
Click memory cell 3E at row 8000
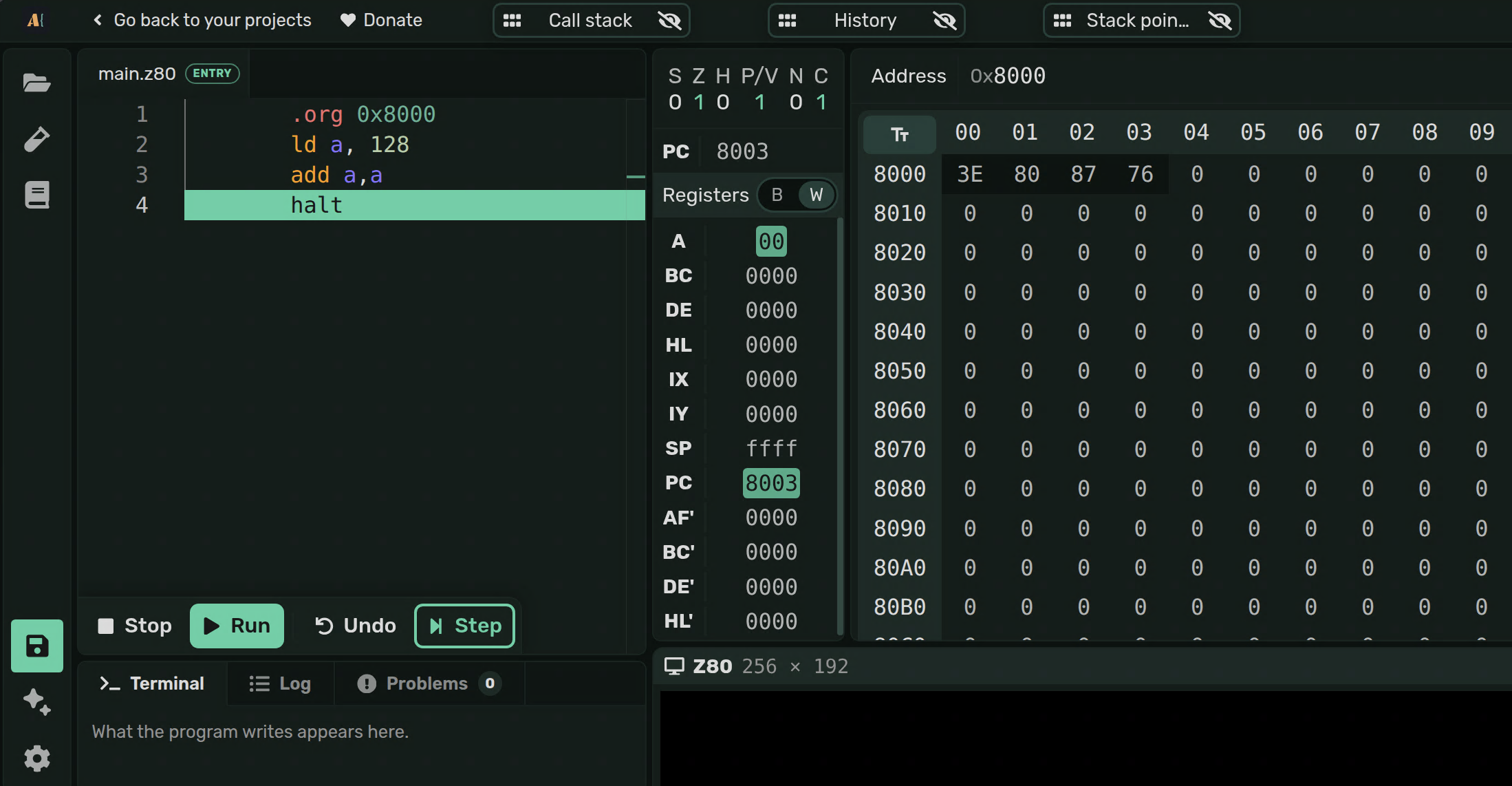click(x=970, y=174)
